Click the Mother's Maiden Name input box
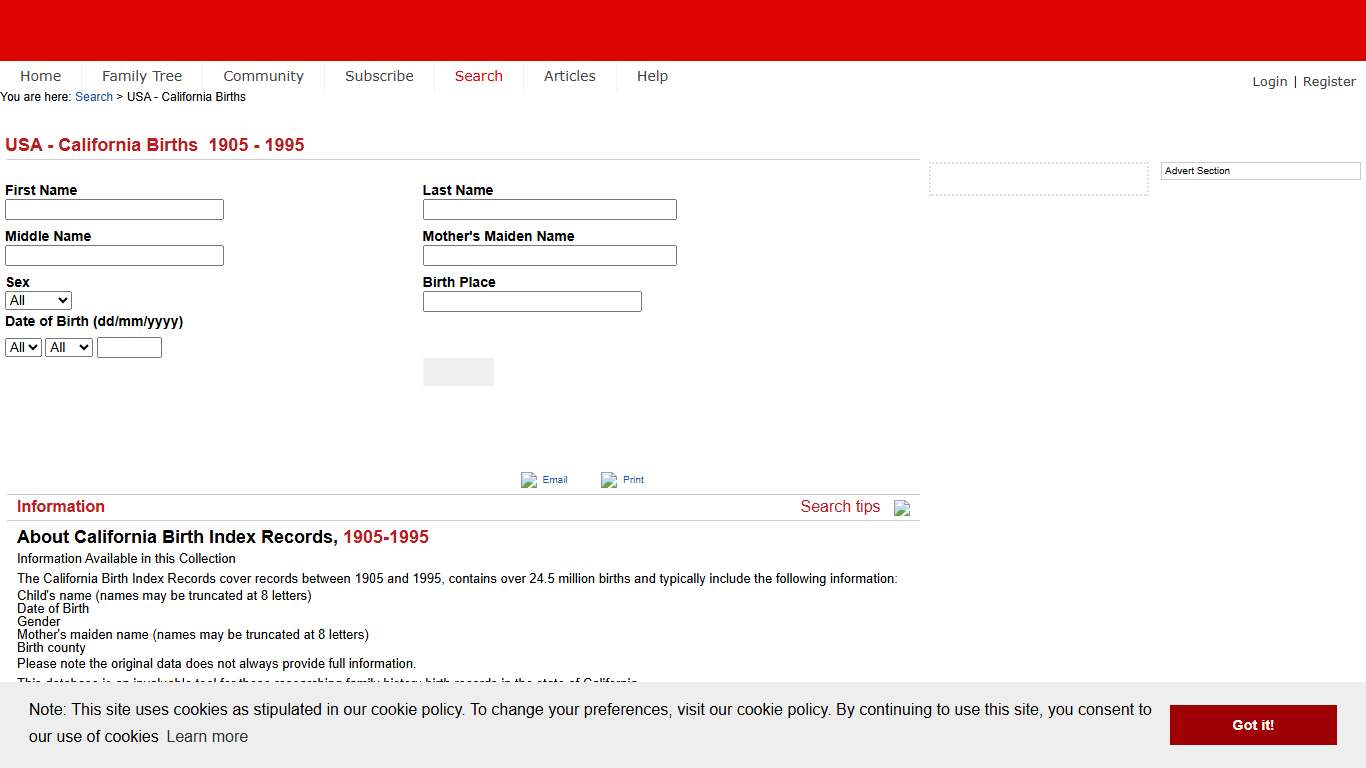 coord(549,255)
